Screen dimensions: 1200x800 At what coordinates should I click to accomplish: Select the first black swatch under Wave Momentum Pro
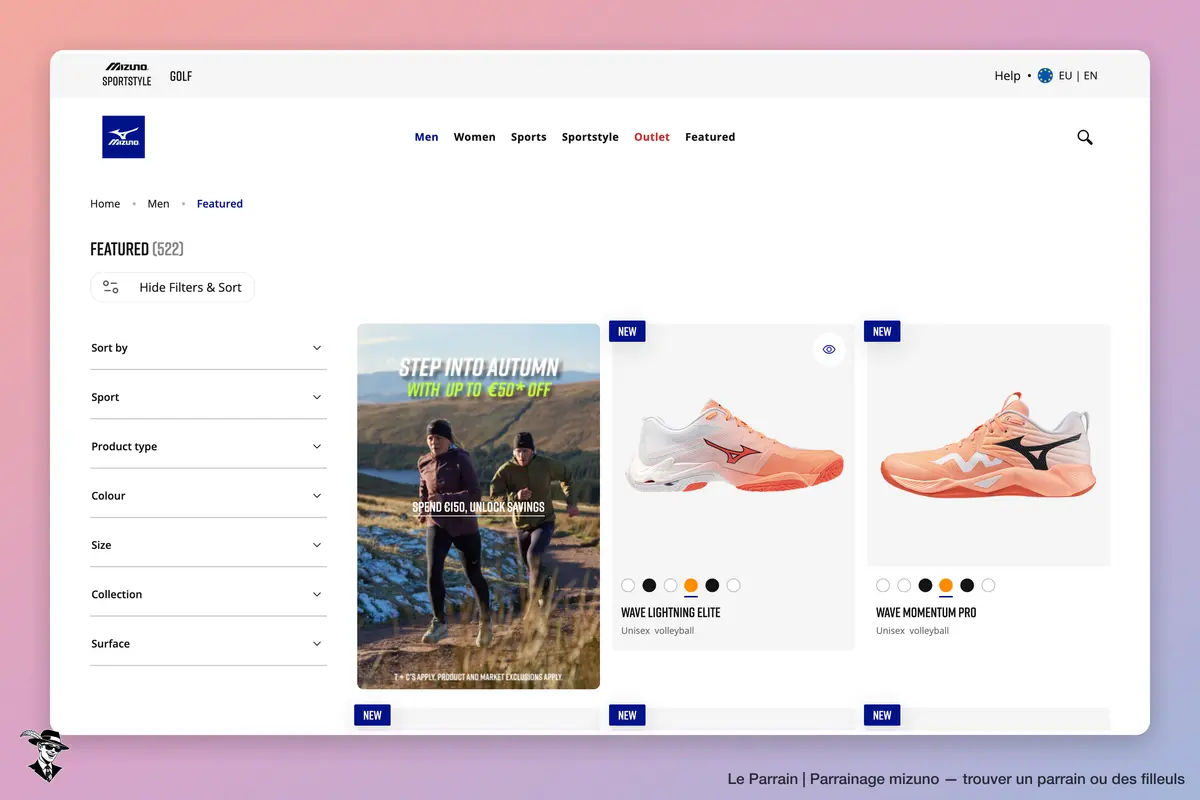click(x=925, y=586)
